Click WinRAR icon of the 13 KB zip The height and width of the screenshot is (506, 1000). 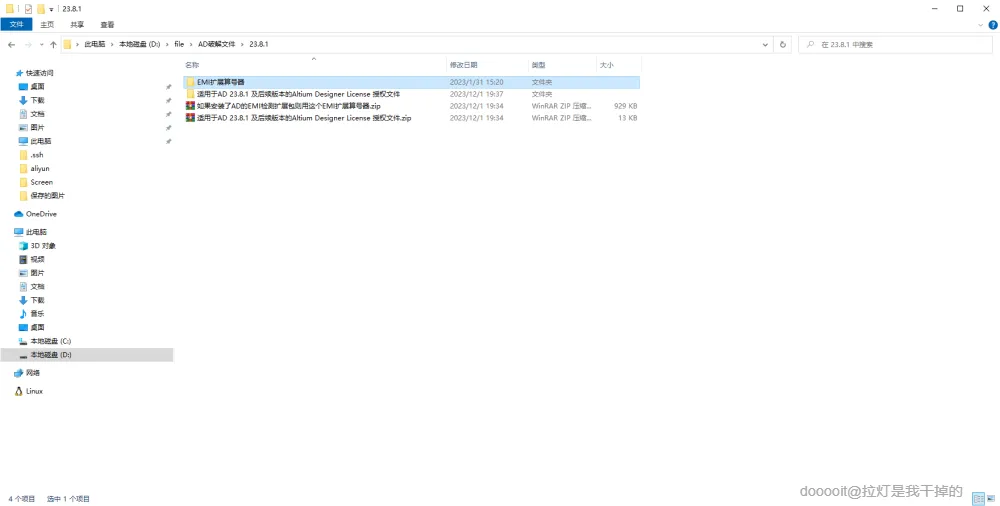click(190, 118)
